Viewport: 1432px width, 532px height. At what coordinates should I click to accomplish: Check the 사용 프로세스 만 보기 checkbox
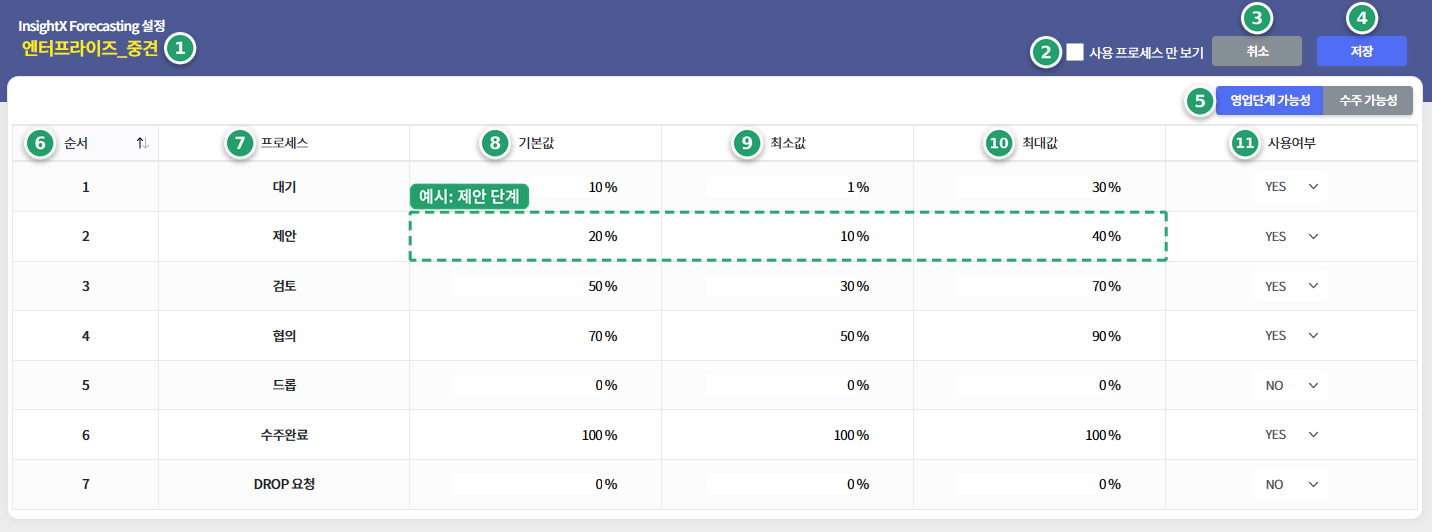[1075, 52]
